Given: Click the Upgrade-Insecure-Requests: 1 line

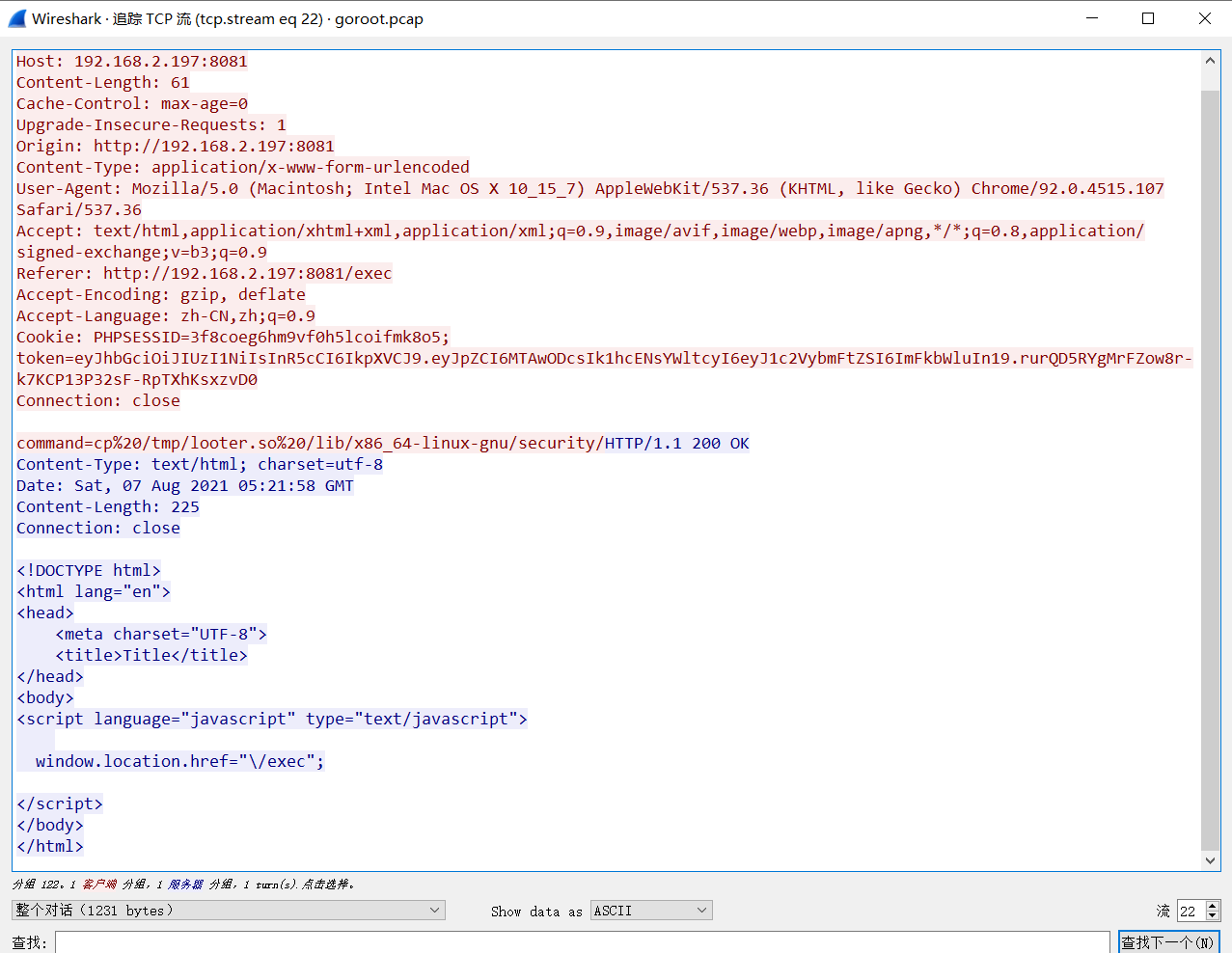Looking at the screenshot, I should point(151,124).
